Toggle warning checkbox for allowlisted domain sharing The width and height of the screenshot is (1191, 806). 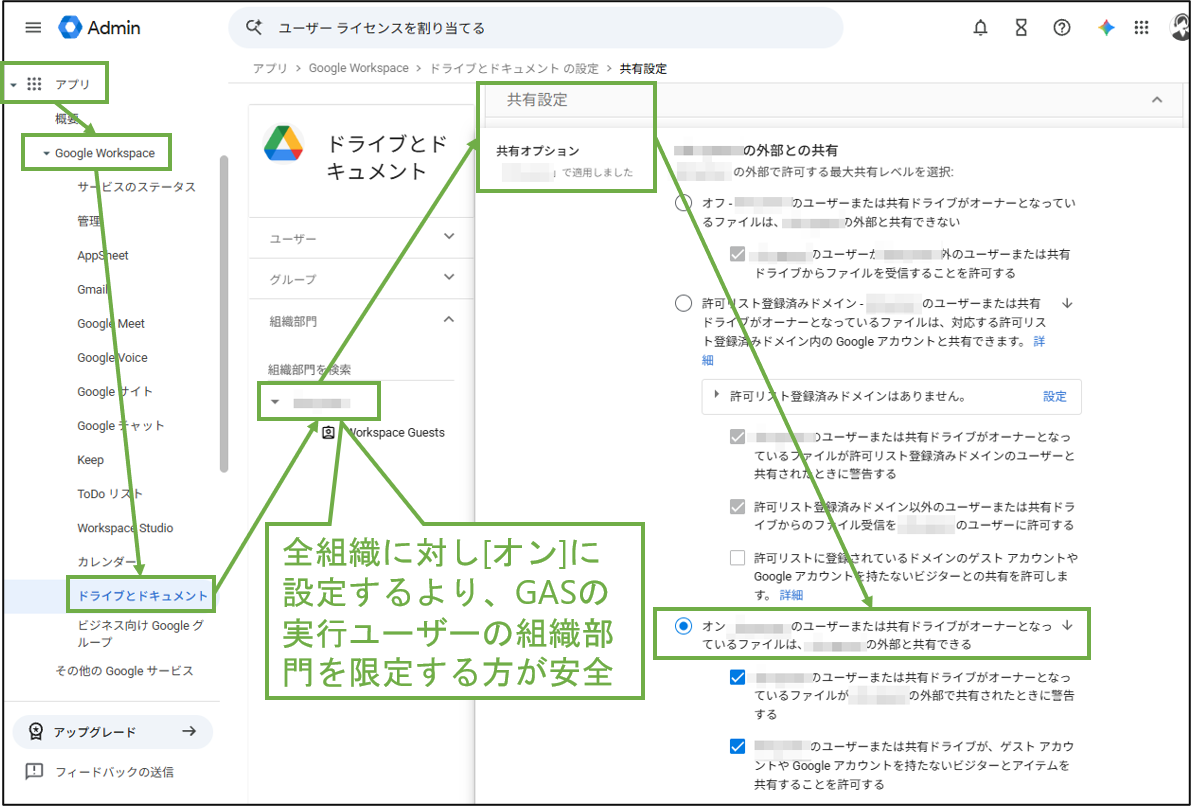point(737,437)
